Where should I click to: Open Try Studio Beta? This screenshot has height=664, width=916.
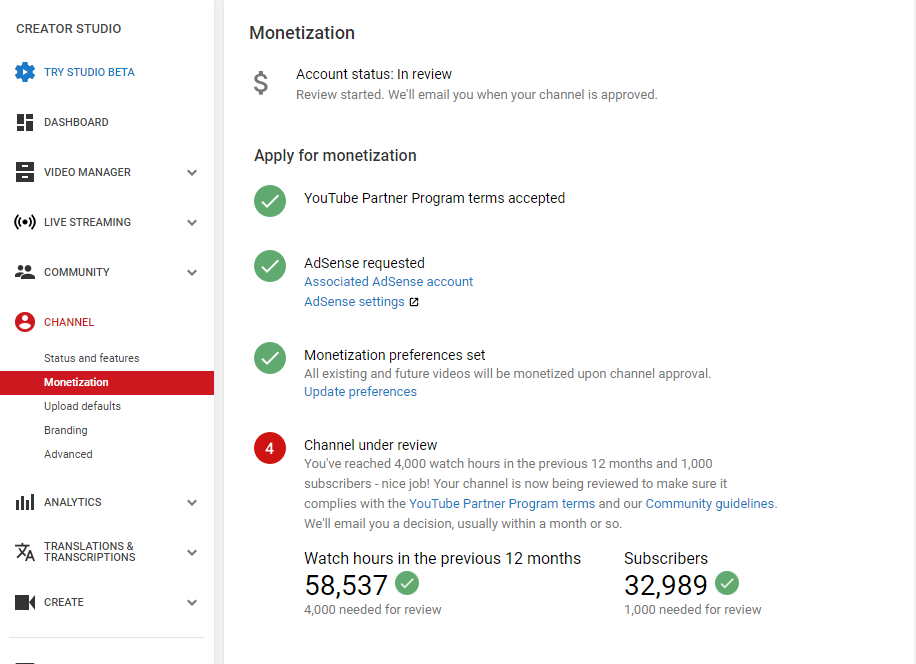click(89, 72)
